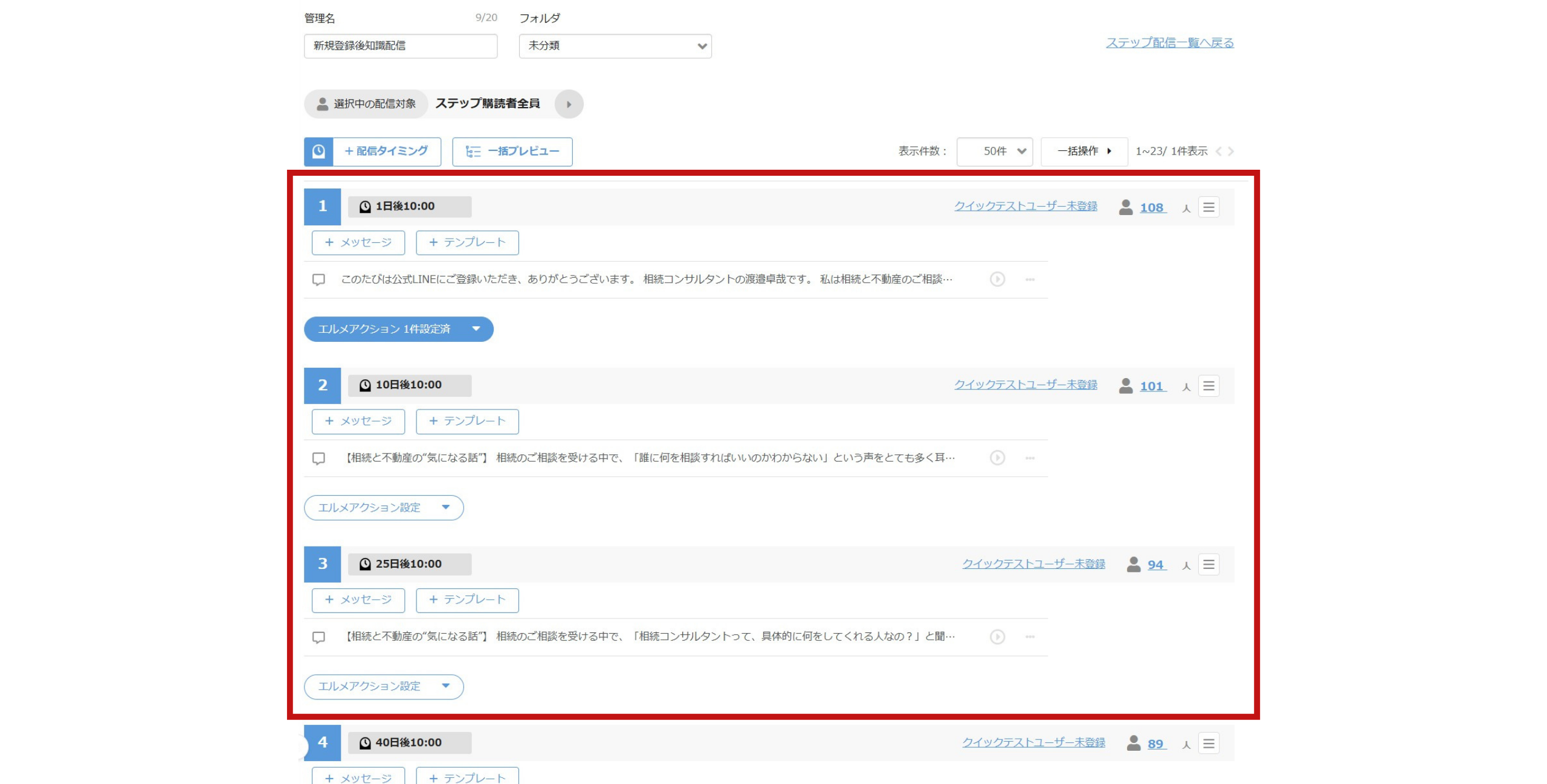Screen dimensions: 1547x784
Task: Expand step 3 エルメアクション設定 dropdown
Action: pos(384,687)
